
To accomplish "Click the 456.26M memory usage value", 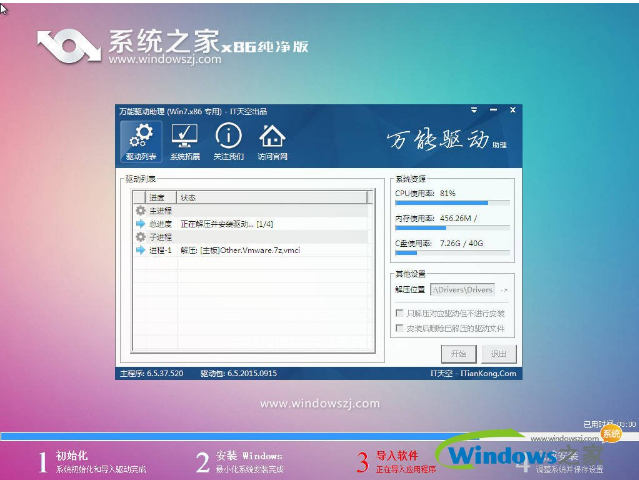I will (x=458, y=218).
